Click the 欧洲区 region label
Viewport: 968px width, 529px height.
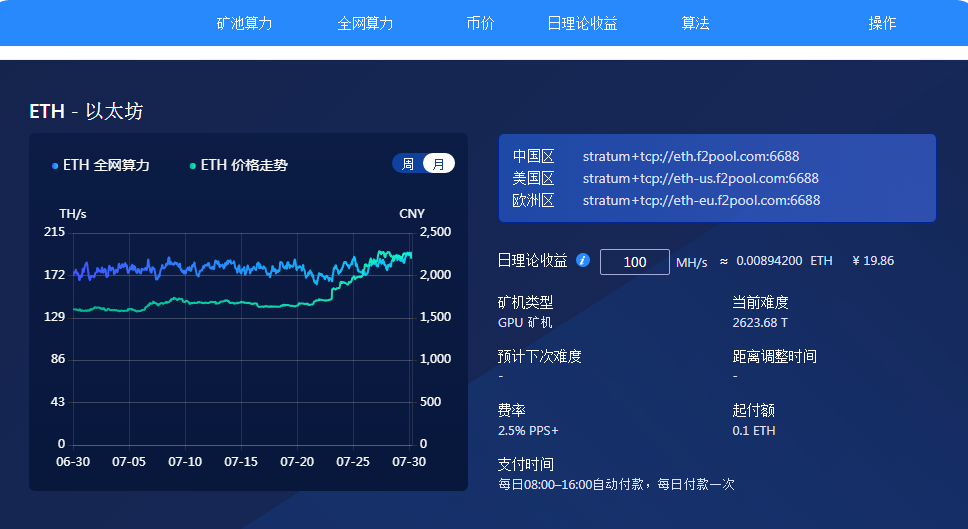click(533, 201)
